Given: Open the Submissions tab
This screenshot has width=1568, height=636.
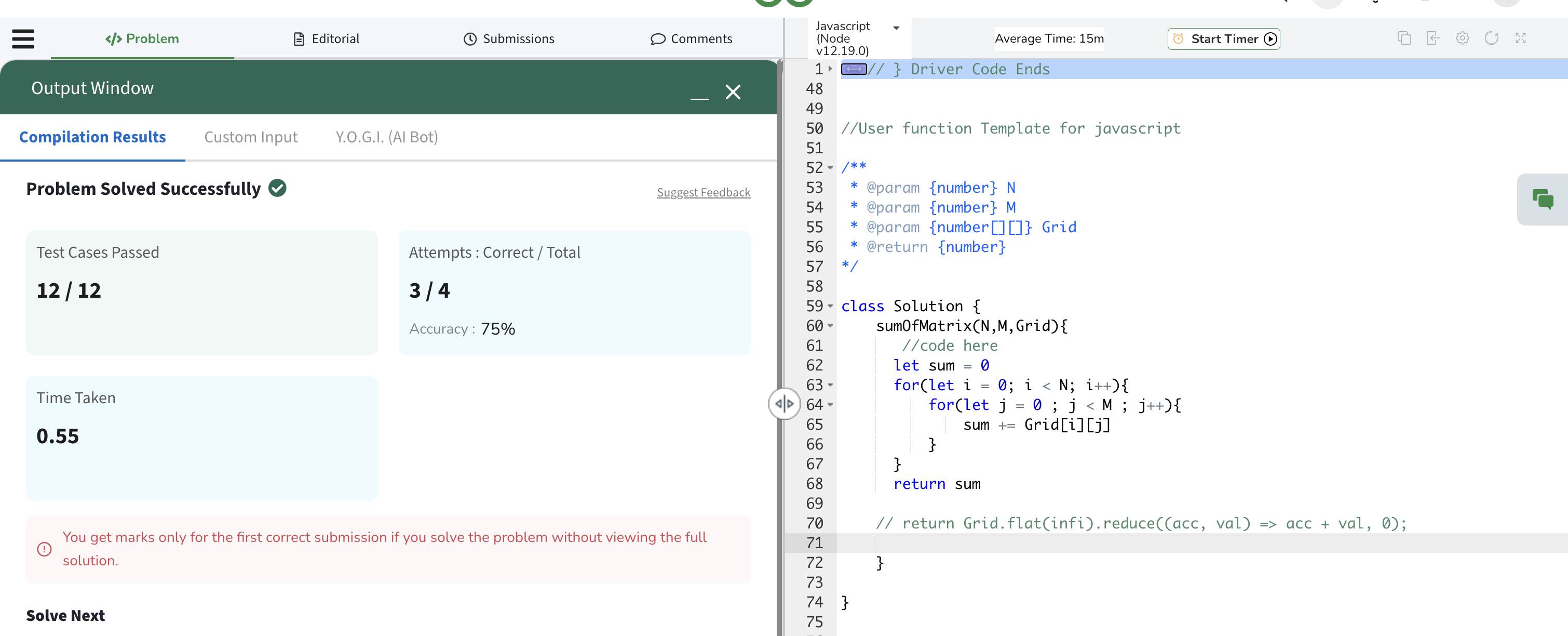Looking at the screenshot, I should click(x=509, y=39).
